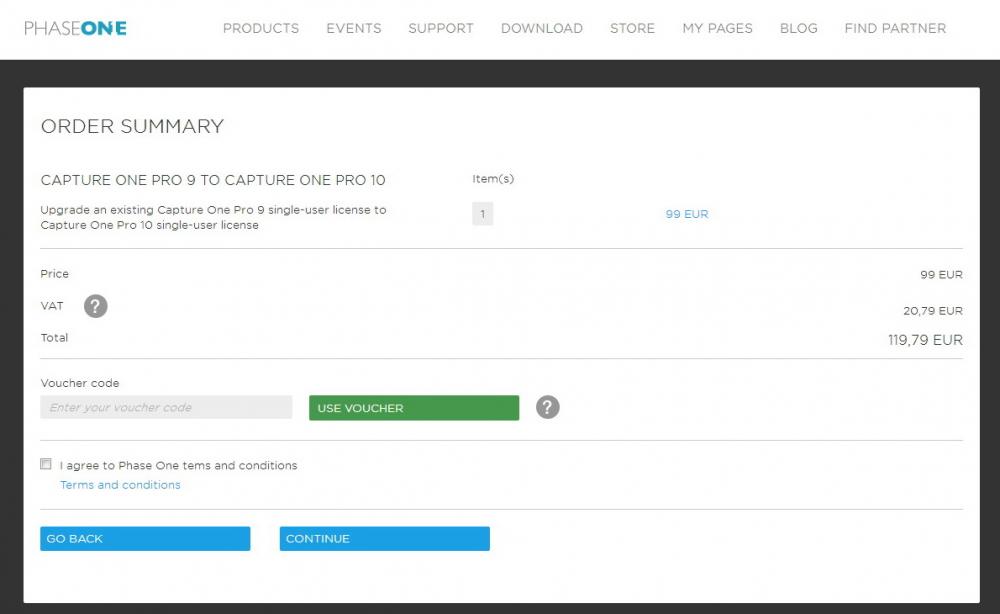Tick the agree to terms checkbox

pyautogui.click(x=46, y=464)
